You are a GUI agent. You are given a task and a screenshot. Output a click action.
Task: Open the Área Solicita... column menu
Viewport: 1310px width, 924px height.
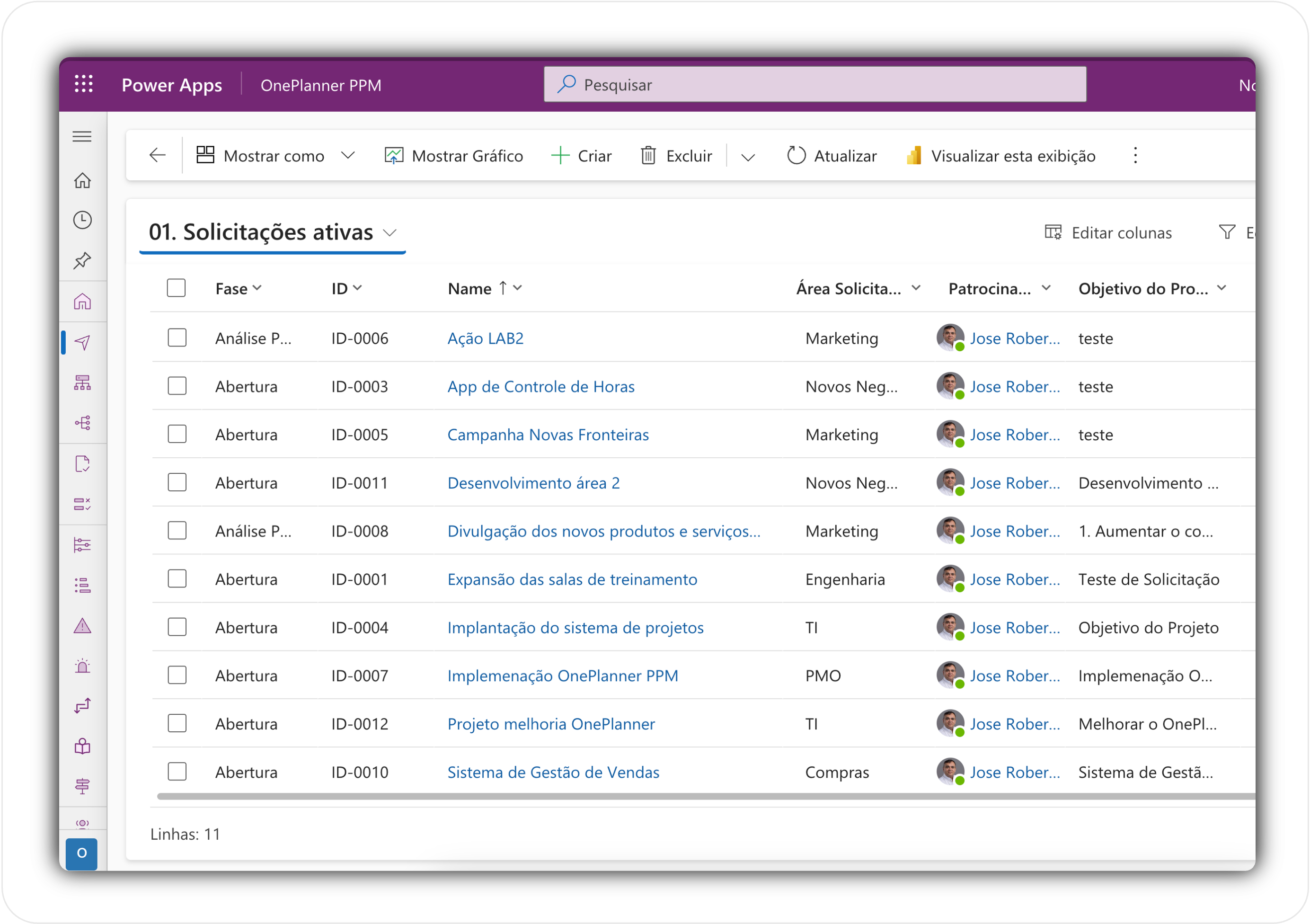click(x=858, y=289)
